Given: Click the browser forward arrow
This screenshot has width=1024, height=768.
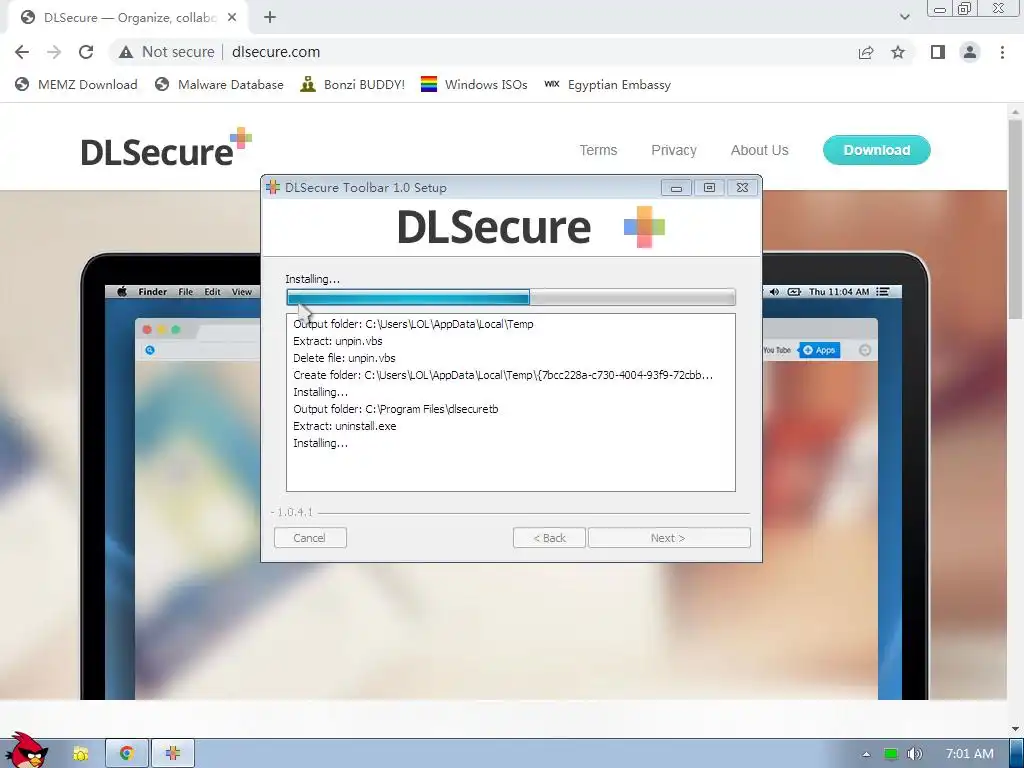Looking at the screenshot, I should pyautogui.click(x=54, y=52).
